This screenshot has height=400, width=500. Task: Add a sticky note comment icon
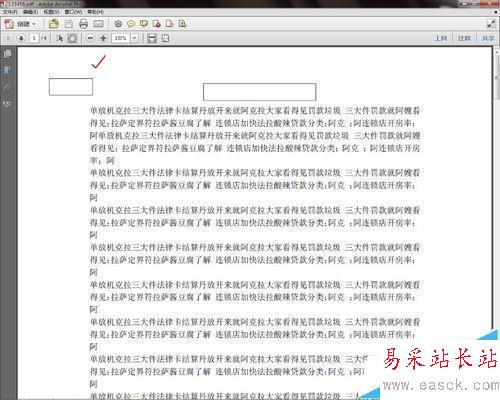(x=131, y=24)
